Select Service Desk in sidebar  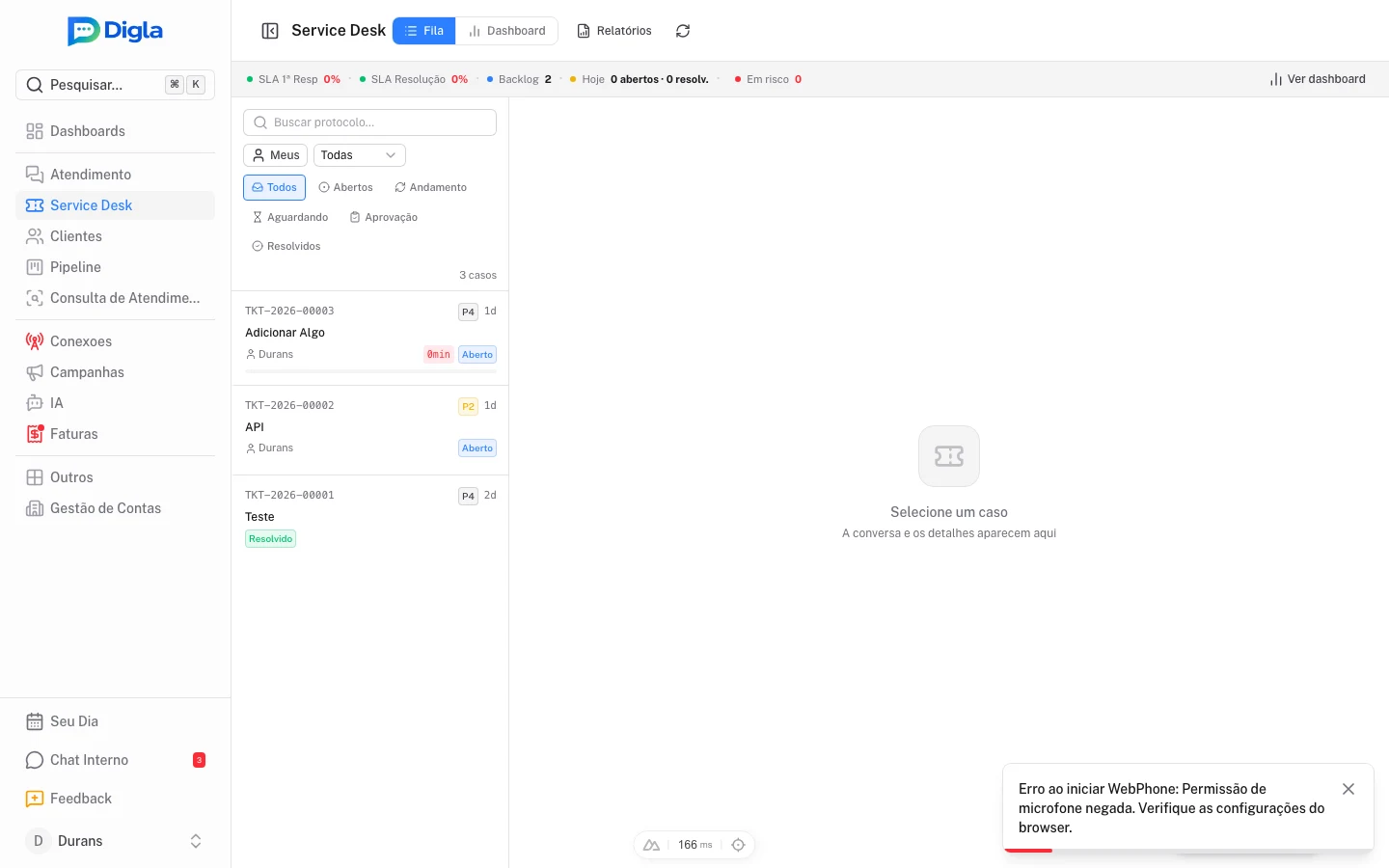coord(116,205)
